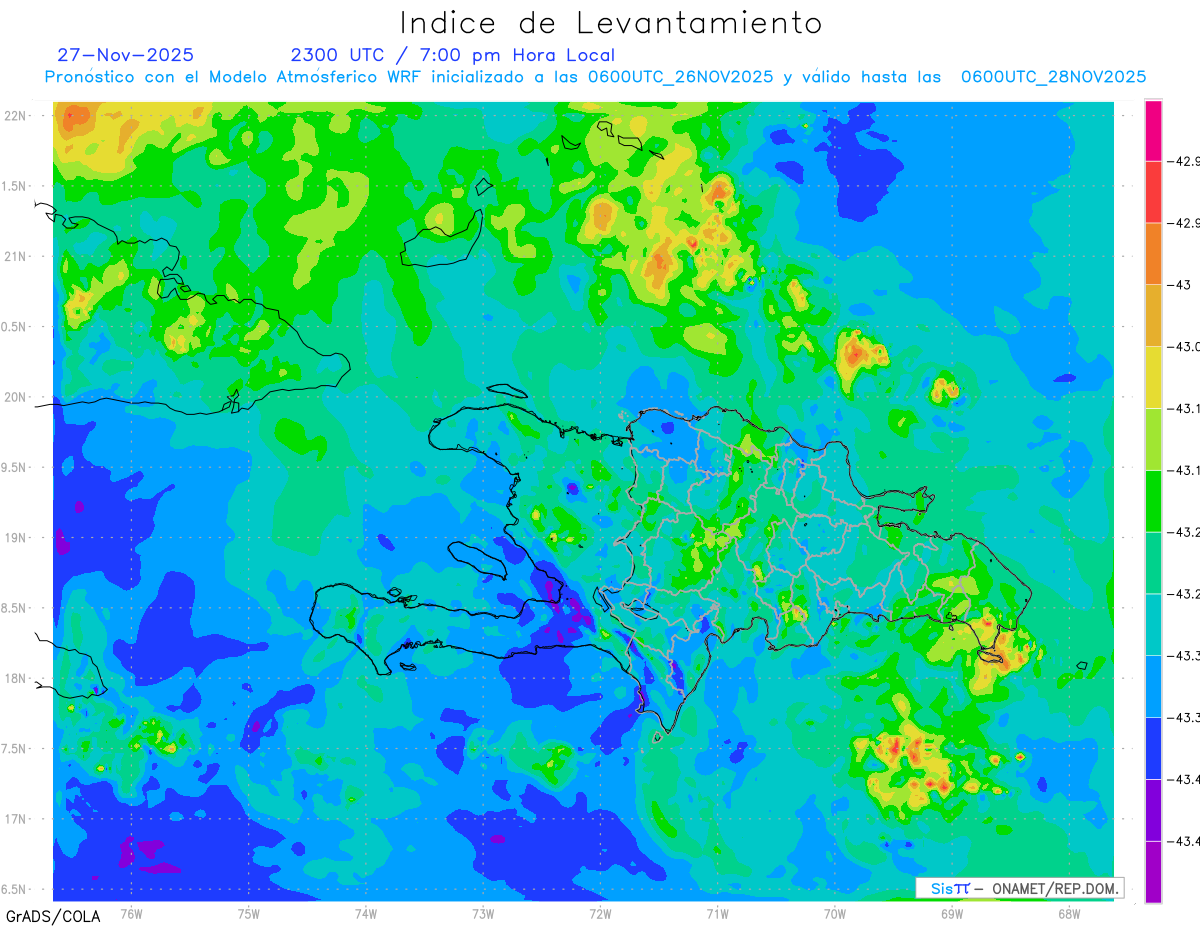Image resolution: width=1200 pixels, height=927 pixels.
Task: Pick the yellow swatch in the color scale
Action: coord(1153,377)
